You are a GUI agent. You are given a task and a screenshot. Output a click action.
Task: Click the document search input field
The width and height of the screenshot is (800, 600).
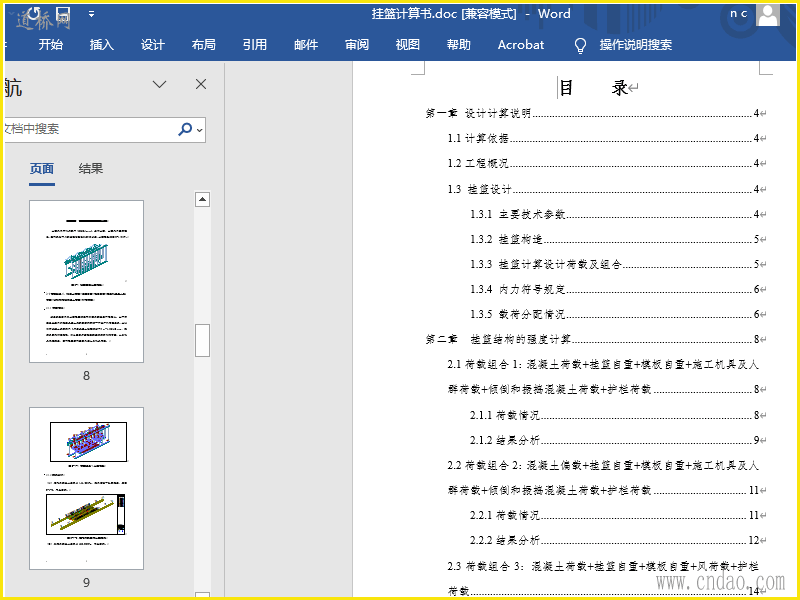89,129
